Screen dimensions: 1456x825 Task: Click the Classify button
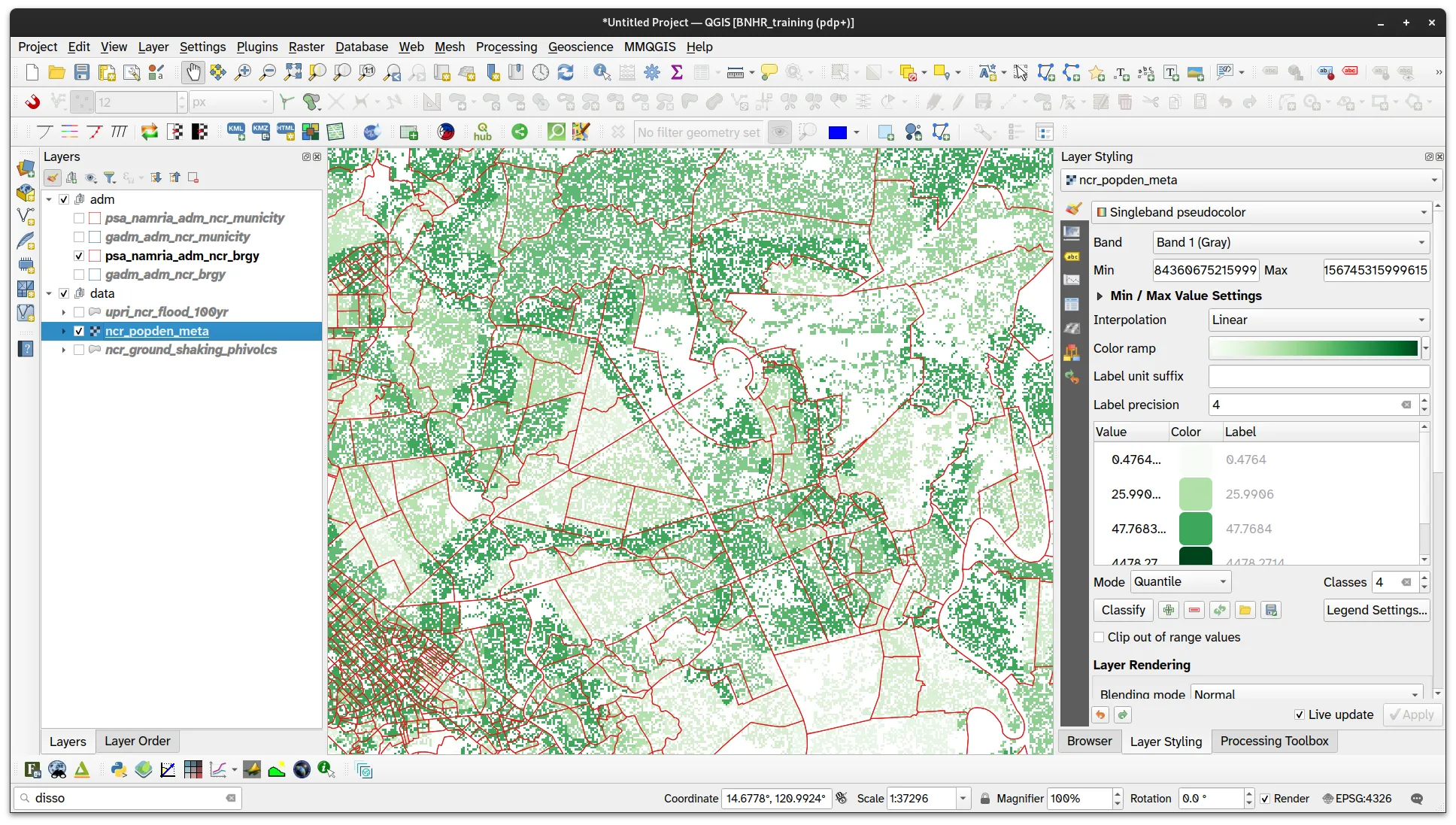pos(1123,610)
